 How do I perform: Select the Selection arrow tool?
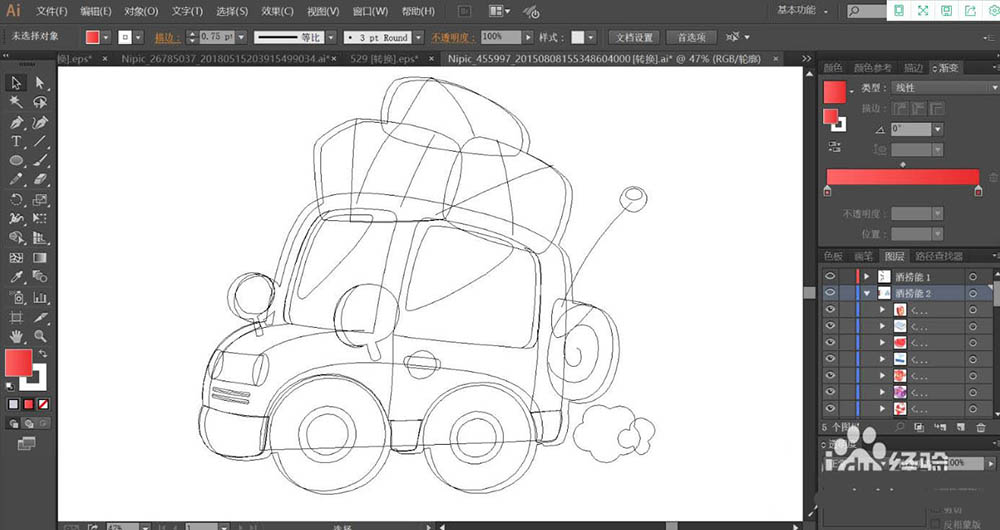point(17,83)
